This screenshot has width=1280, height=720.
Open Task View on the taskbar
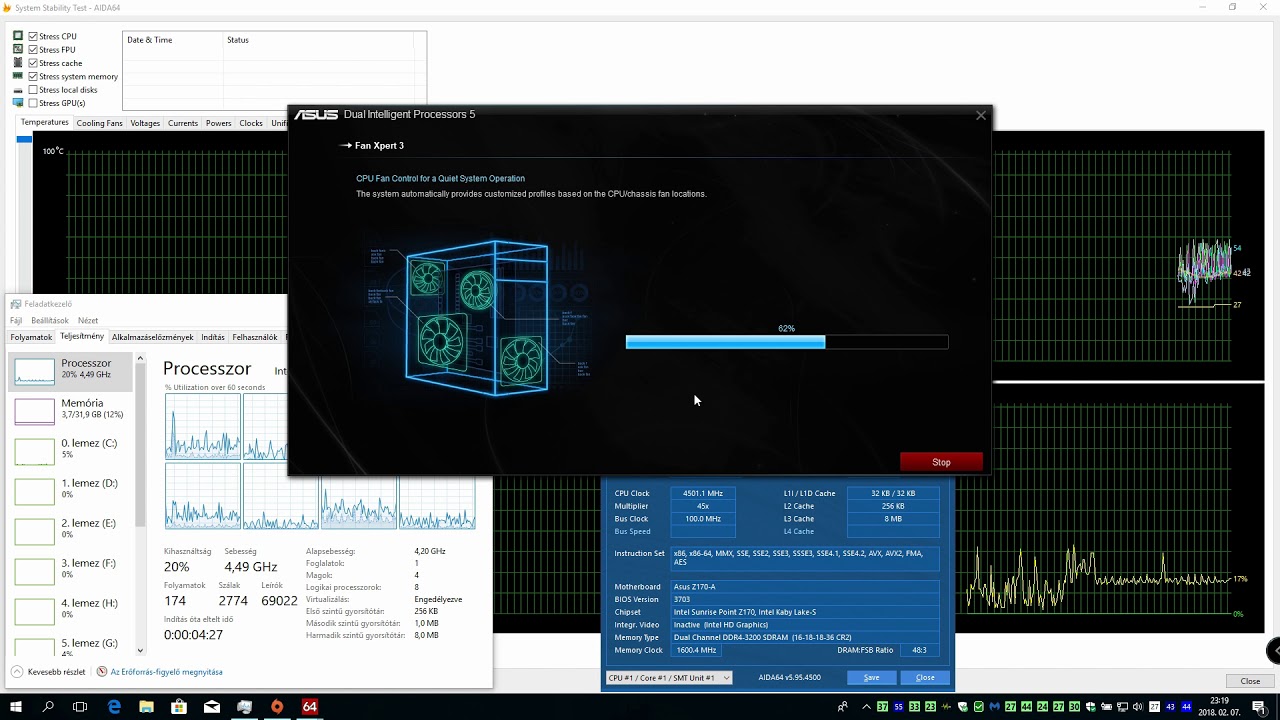click(80, 707)
